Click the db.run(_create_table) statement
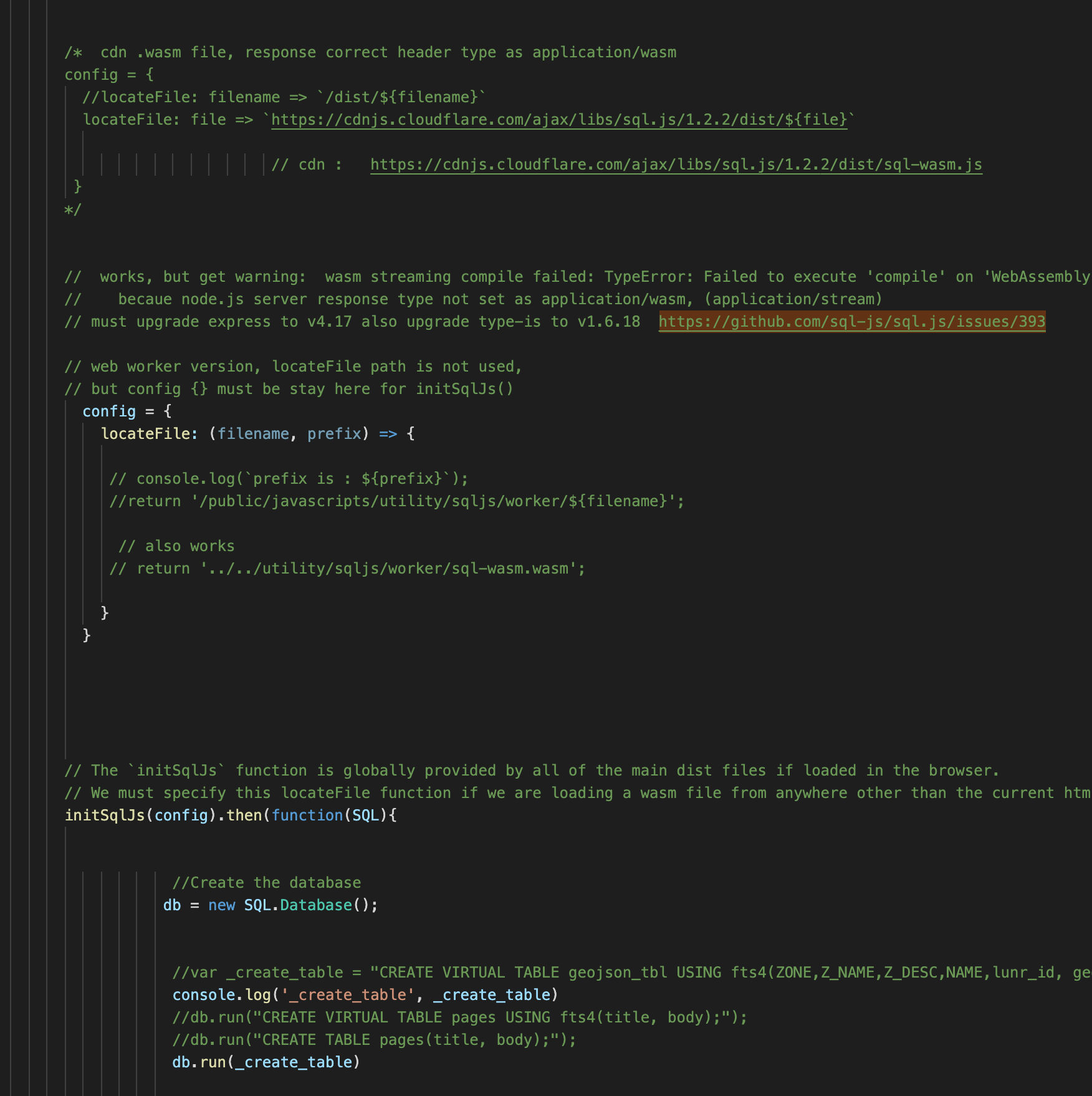The image size is (1092, 1096). [266, 1062]
